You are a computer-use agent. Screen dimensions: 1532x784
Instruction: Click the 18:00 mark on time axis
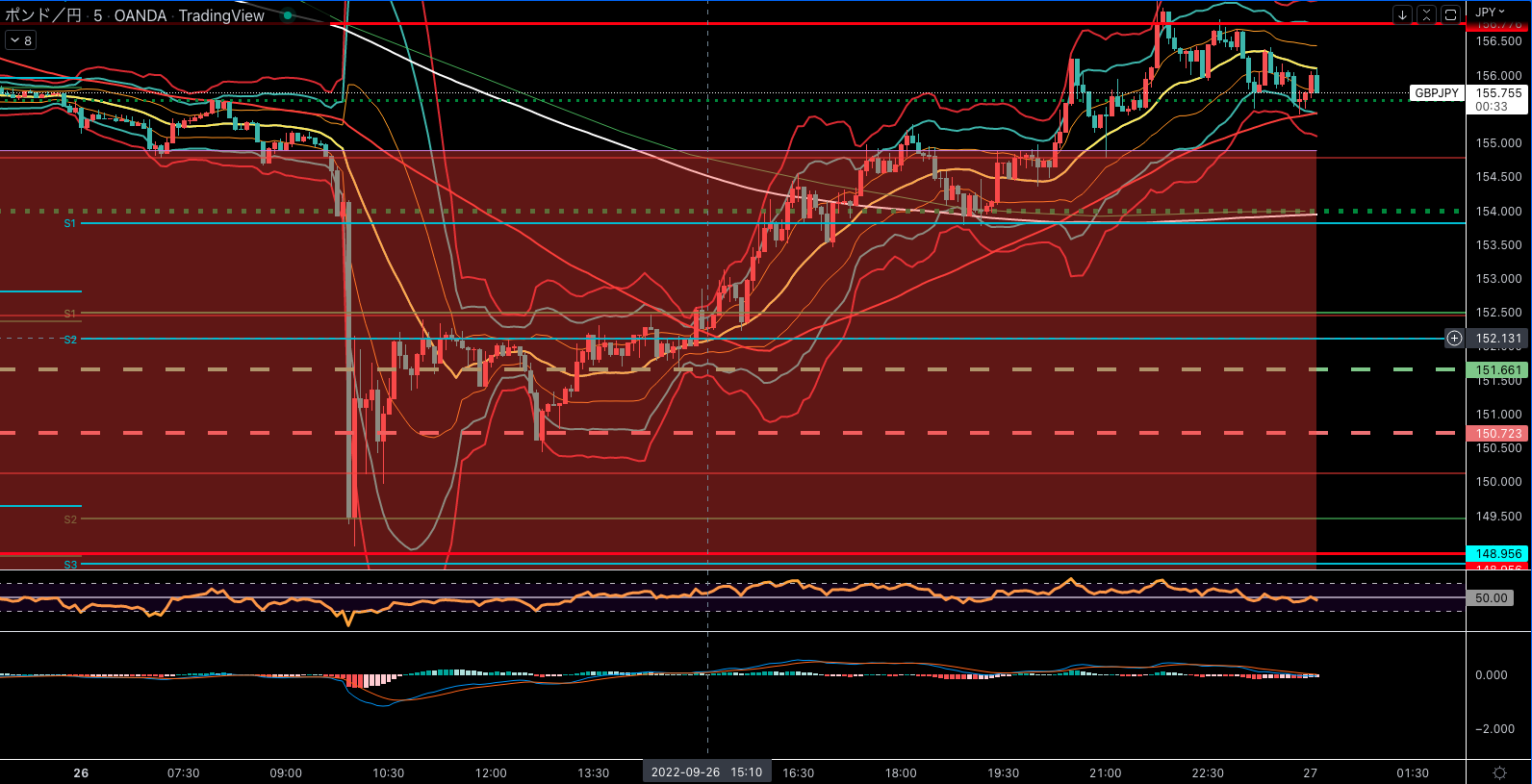click(x=901, y=772)
